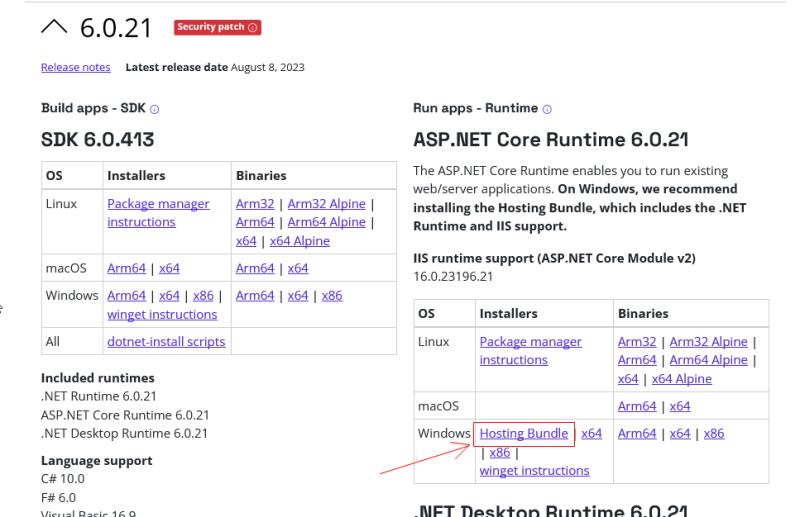800x517 pixels.
Task: Select the C# 10.0 language entry
Action: (63, 479)
